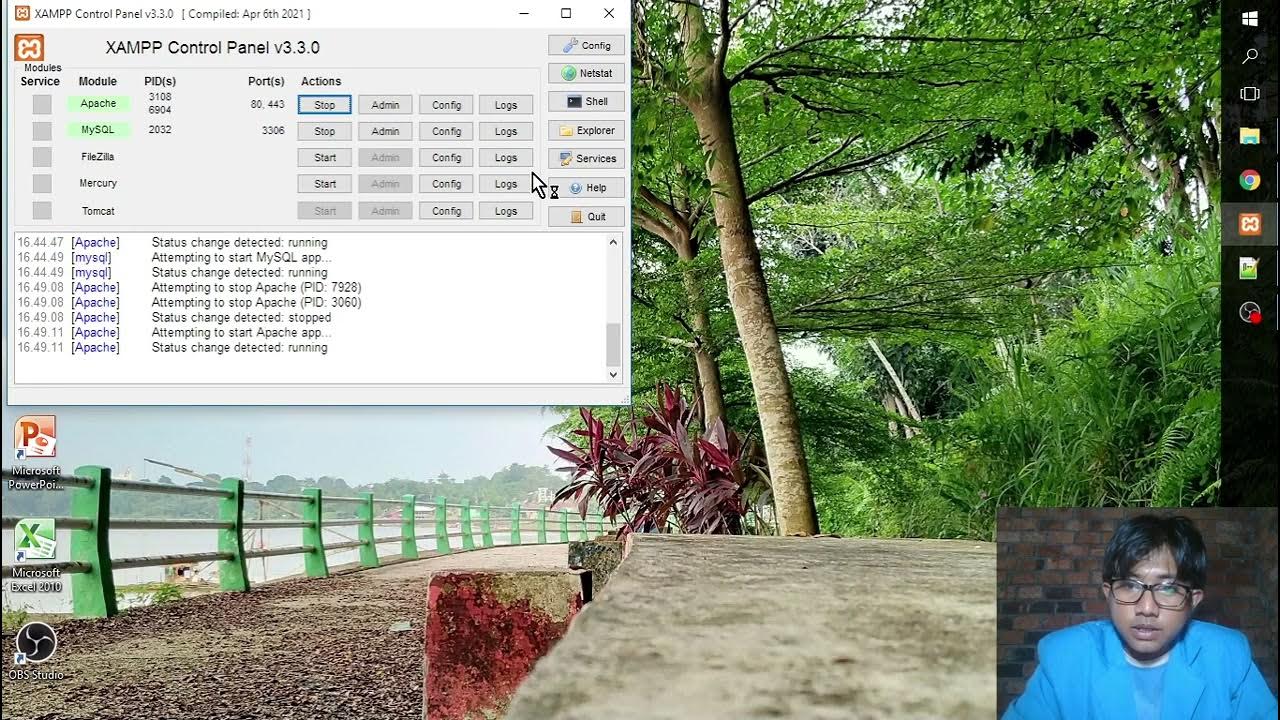This screenshot has height=720, width=1280.
Task: Toggle the Apache service checkbox
Action: click(x=42, y=104)
